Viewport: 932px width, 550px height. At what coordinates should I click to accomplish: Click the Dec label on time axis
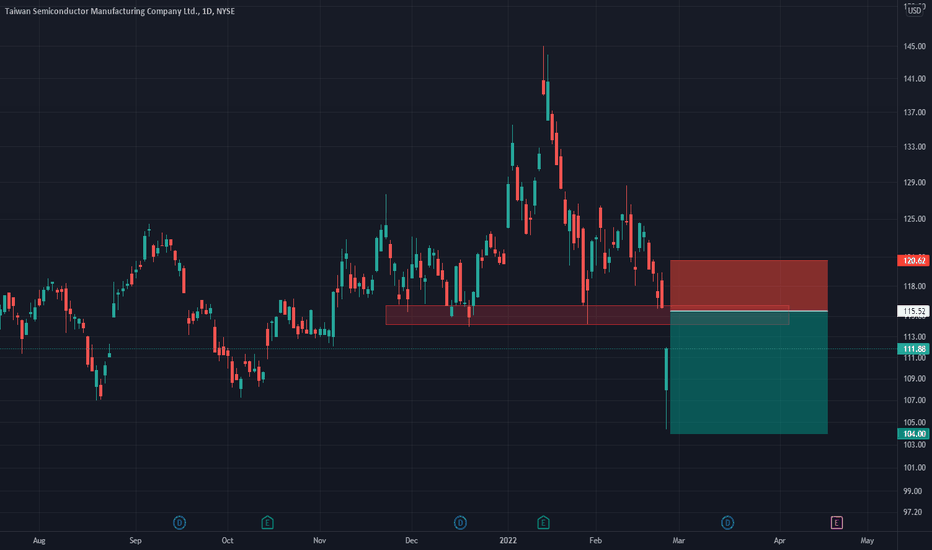411,540
